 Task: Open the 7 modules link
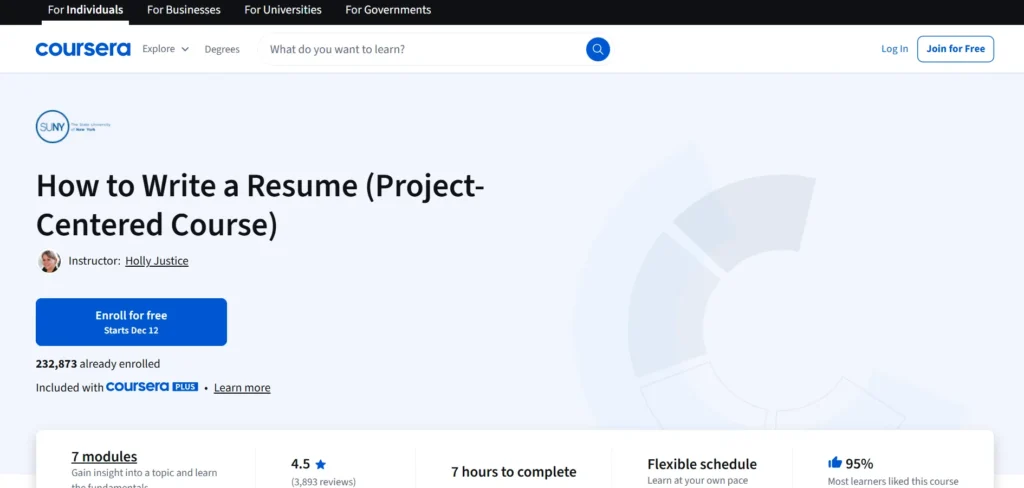tap(104, 457)
